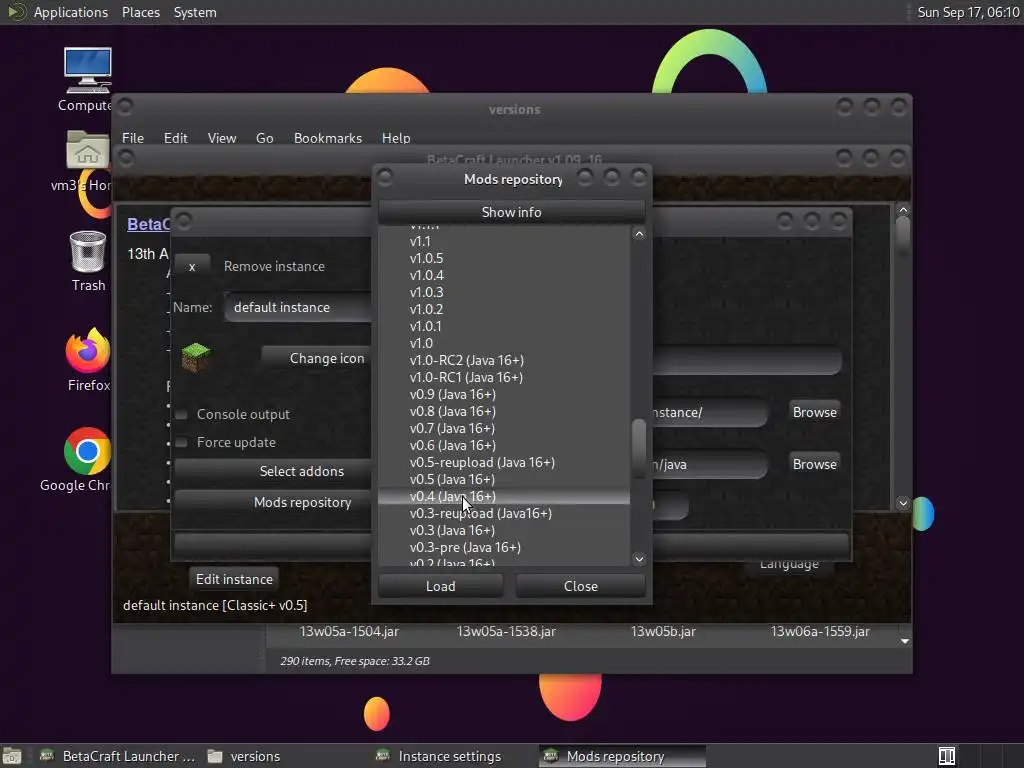
Task: Select v0.6 (Java 16+) entry
Action: [504, 445]
